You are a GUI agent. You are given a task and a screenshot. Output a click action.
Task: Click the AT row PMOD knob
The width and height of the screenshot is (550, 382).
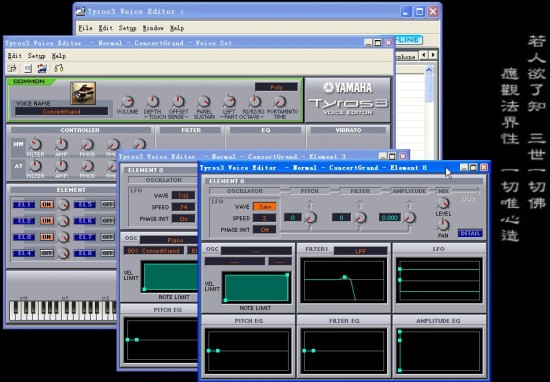tap(87, 166)
